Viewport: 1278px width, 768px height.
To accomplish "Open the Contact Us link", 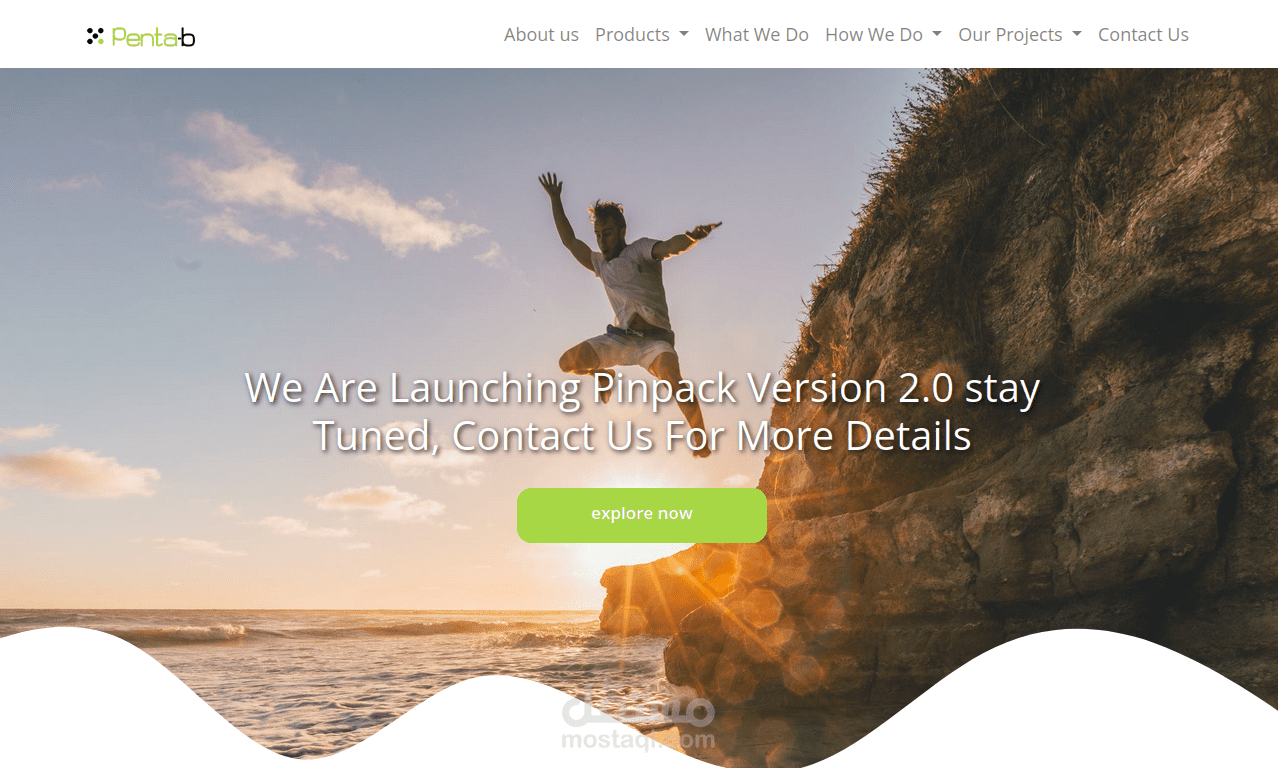I will [x=1143, y=34].
